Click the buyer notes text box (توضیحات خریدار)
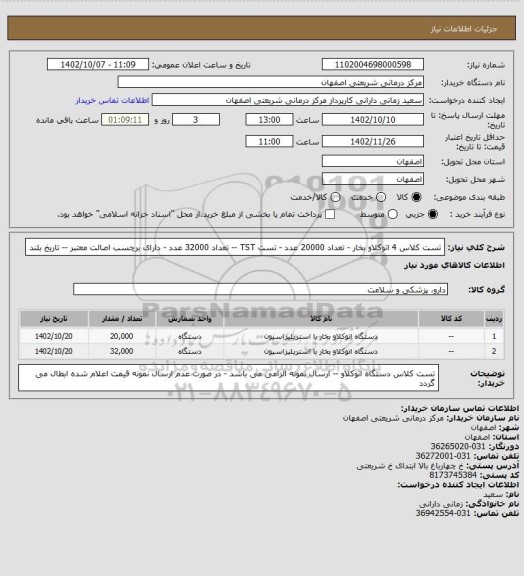 point(228,378)
